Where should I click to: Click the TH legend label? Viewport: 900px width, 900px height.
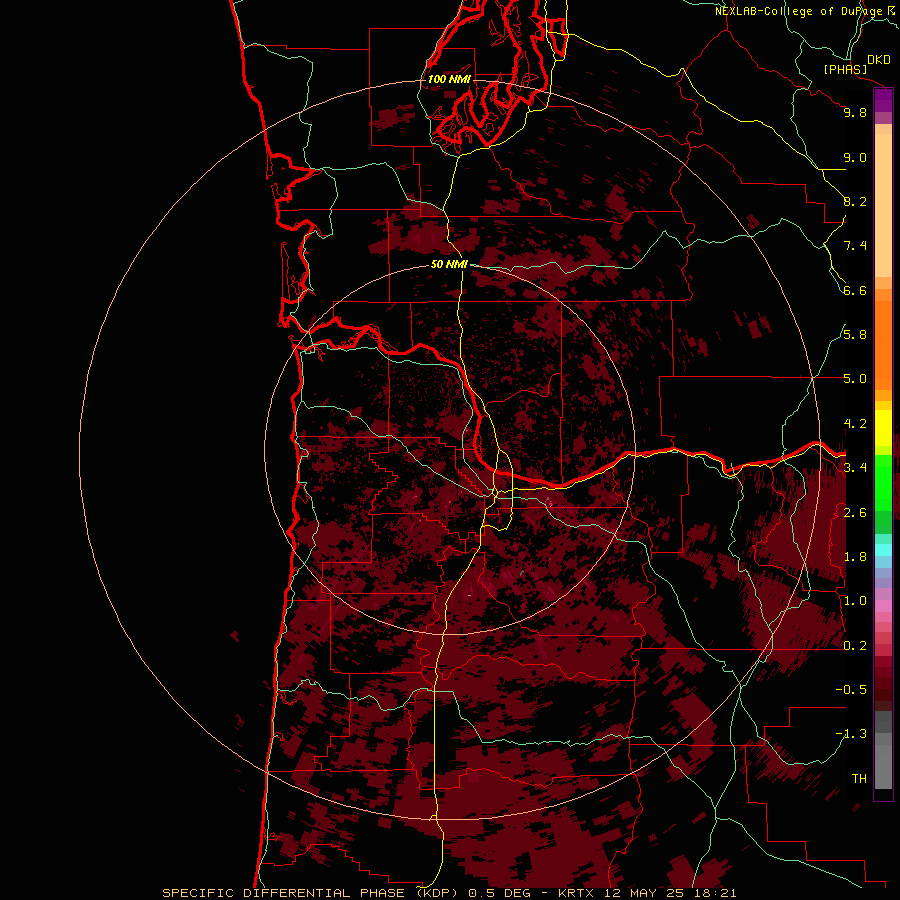(x=859, y=778)
